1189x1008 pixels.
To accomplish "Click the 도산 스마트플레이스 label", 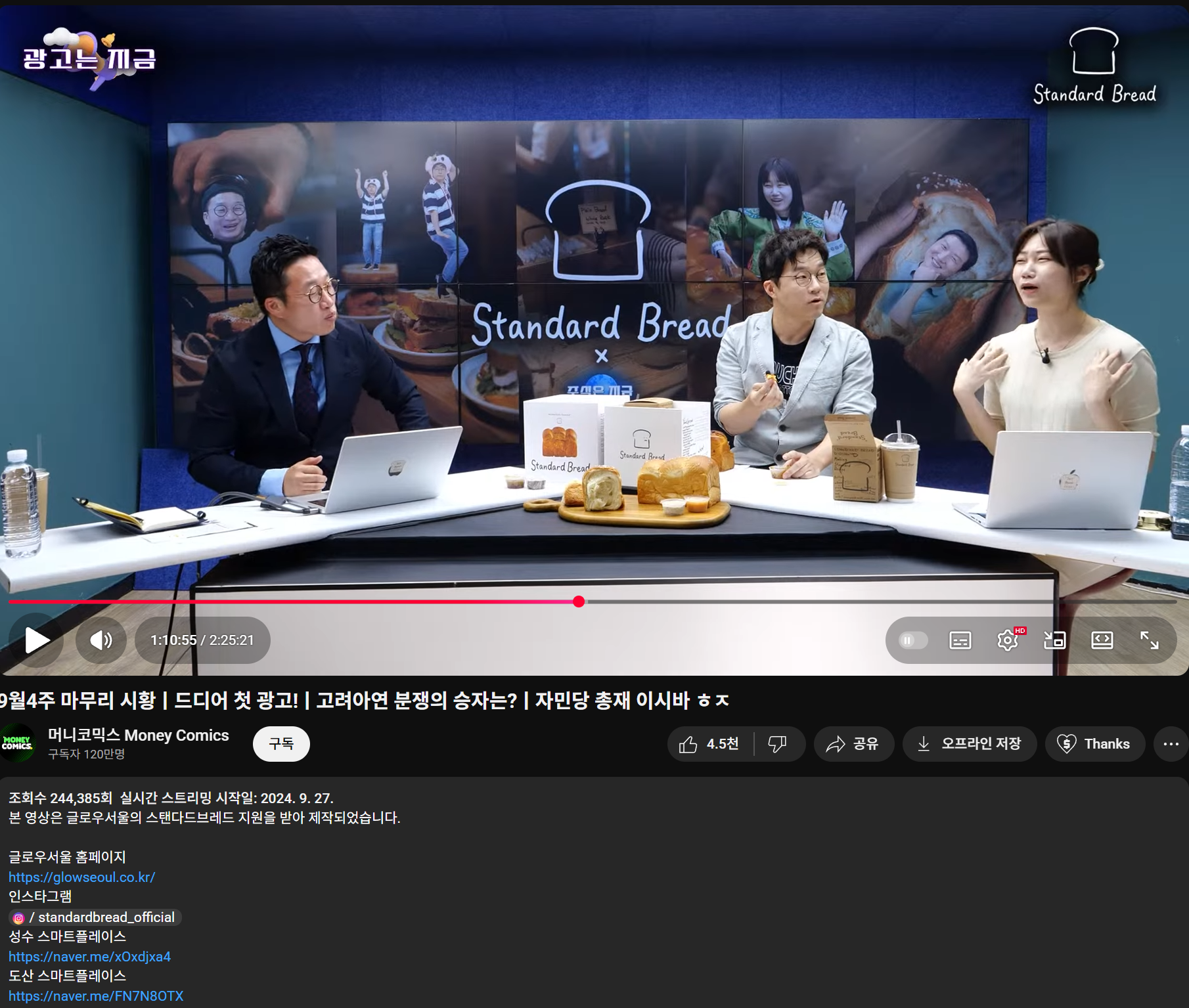I will (67, 976).
